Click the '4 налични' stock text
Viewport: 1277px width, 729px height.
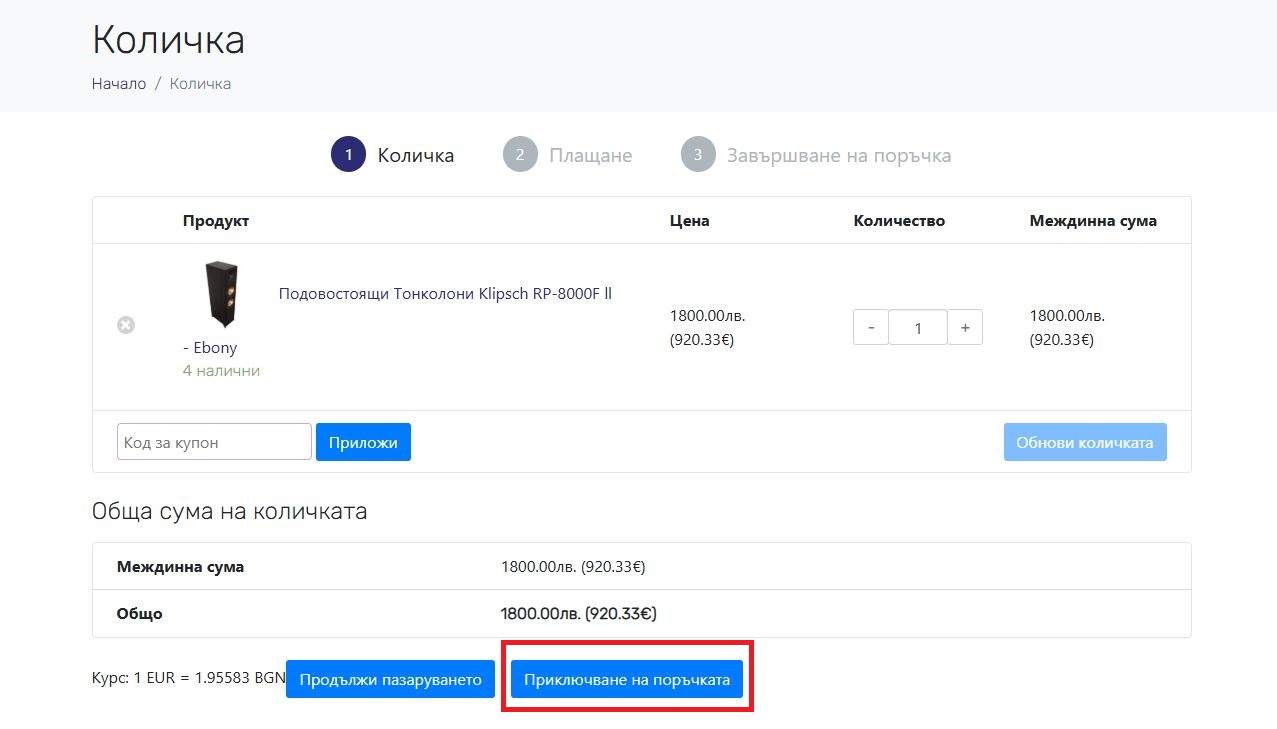(221, 370)
